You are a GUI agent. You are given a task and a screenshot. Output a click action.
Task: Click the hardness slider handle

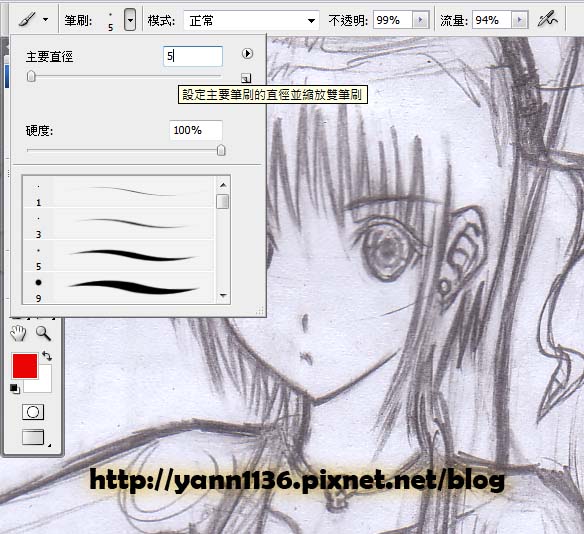click(x=221, y=150)
